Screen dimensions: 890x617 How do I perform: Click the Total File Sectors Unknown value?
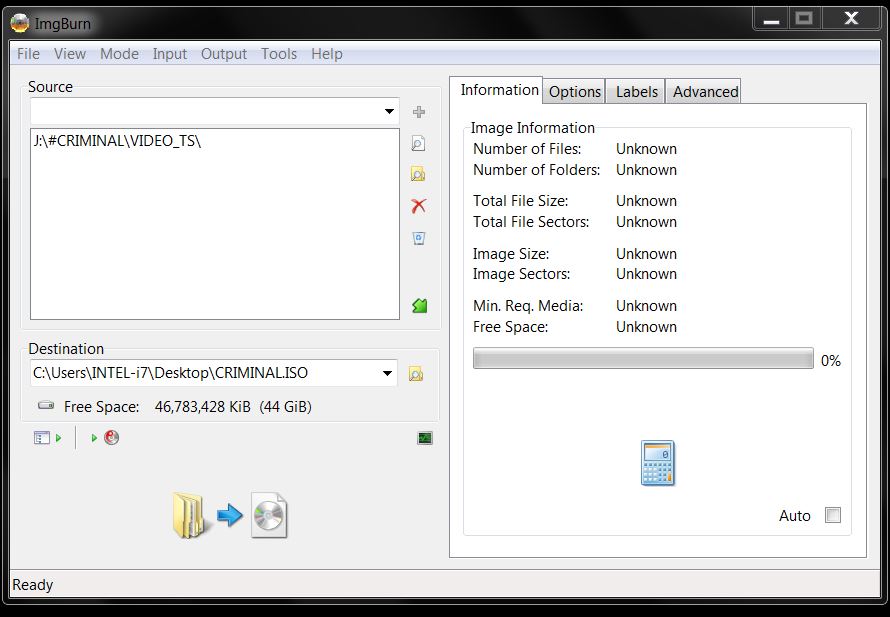[x=646, y=222]
